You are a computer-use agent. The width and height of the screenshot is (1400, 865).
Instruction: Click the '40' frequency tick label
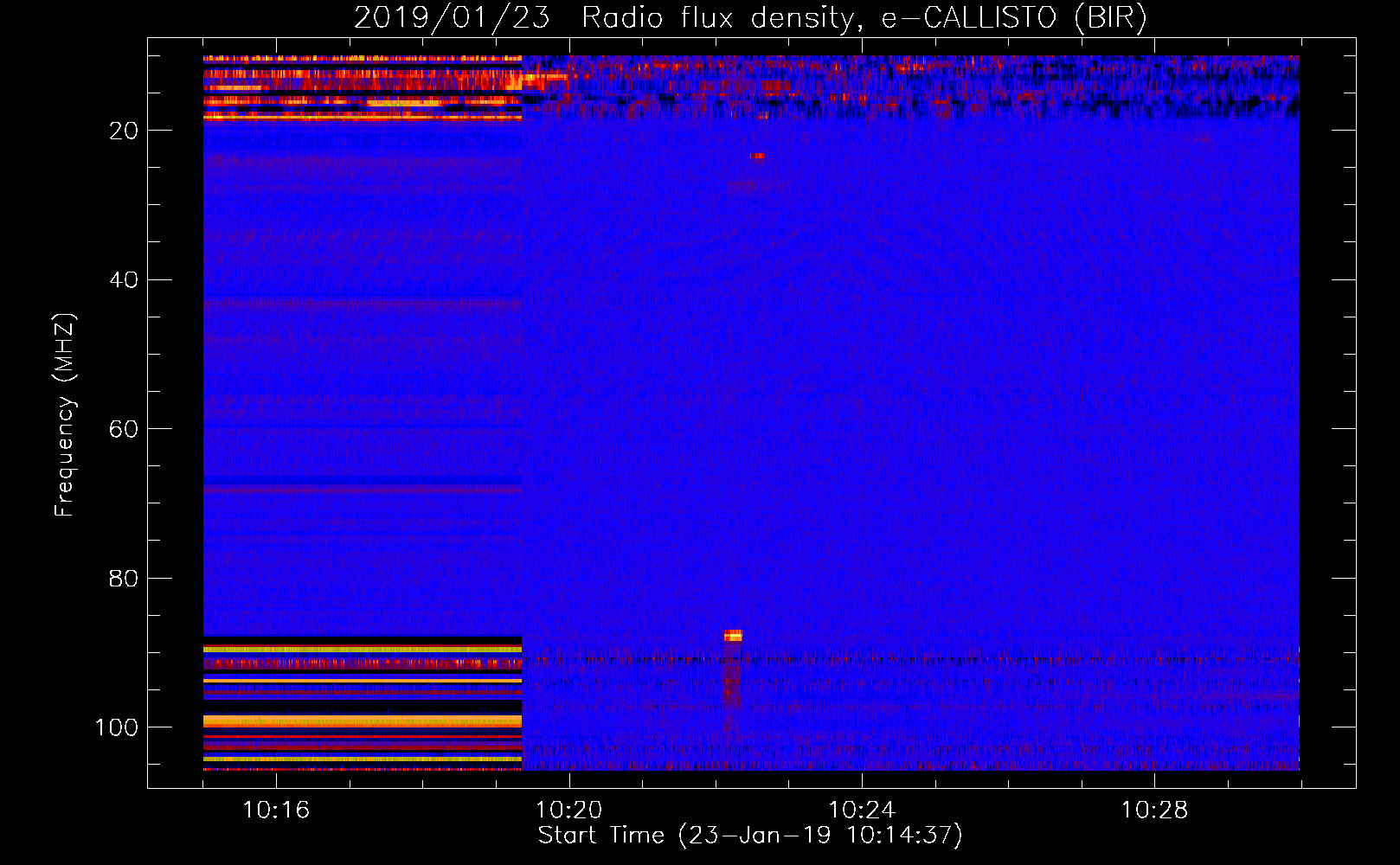pyautogui.click(x=124, y=280)
